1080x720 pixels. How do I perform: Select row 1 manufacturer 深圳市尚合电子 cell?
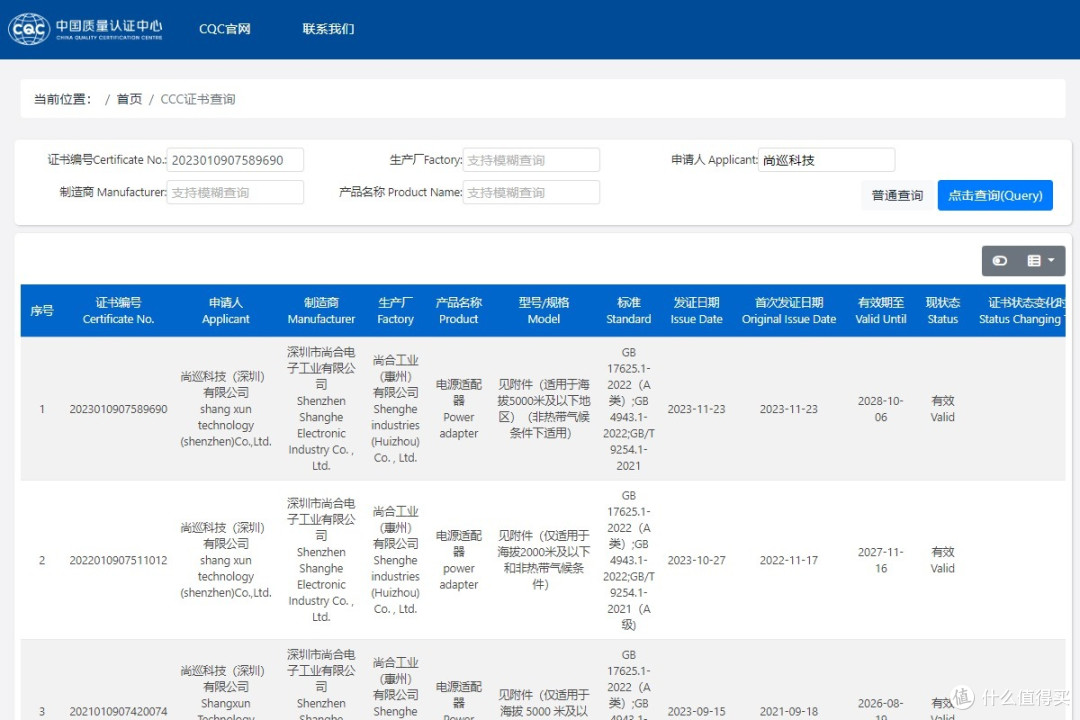pos(321,409)
